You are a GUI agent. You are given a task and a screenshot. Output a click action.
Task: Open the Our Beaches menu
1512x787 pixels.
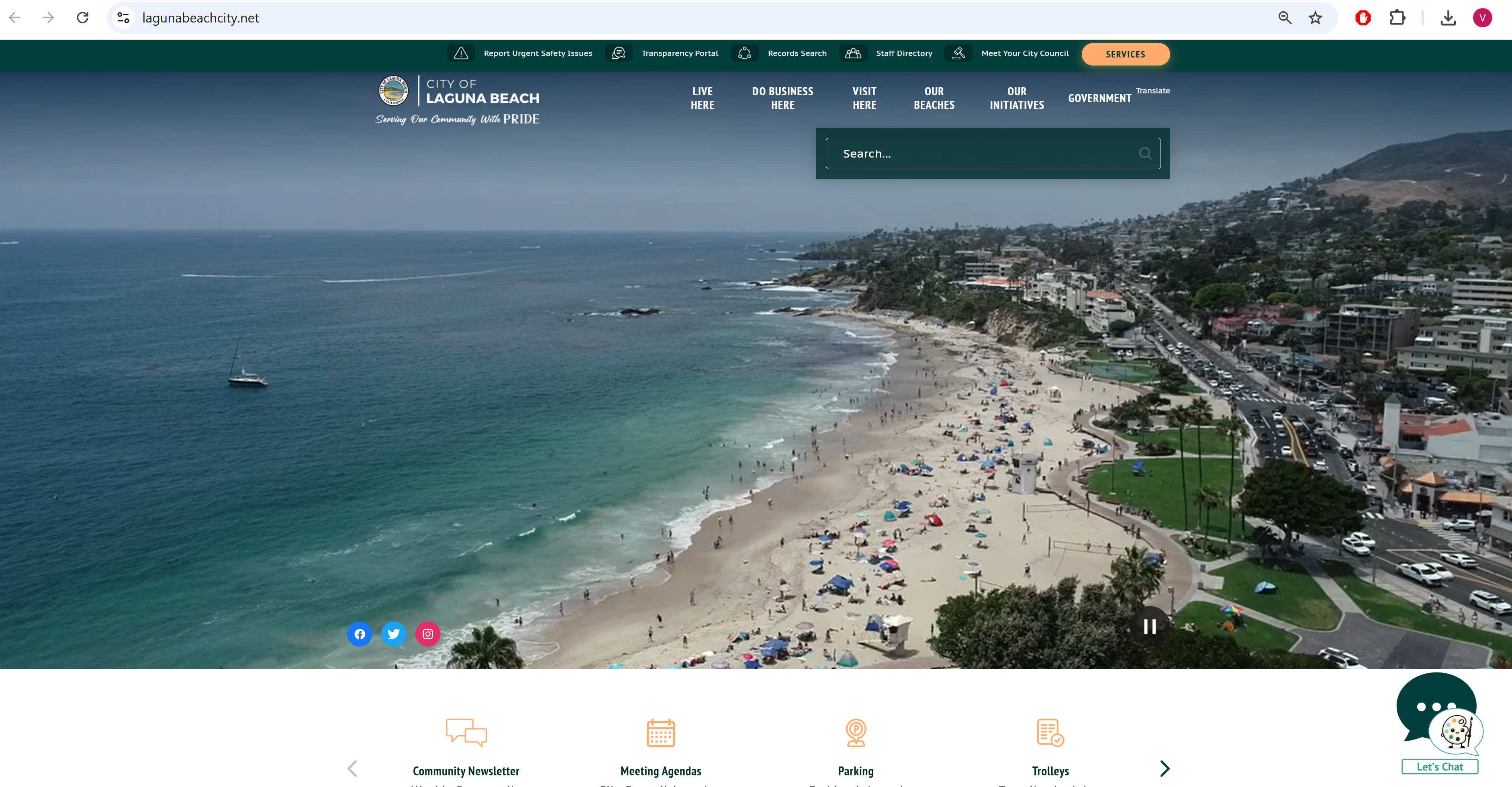click(934, 98)
